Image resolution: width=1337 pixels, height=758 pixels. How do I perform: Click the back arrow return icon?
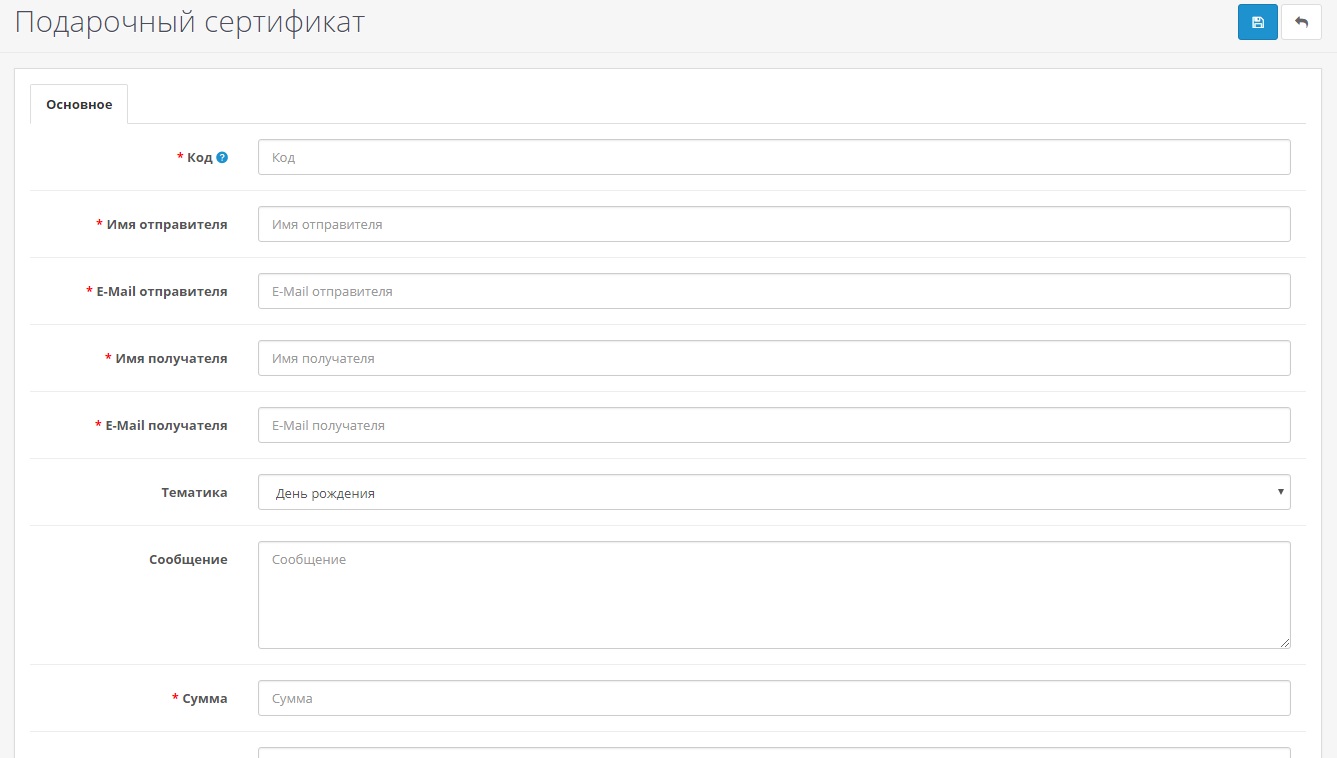click(1301, 22)
